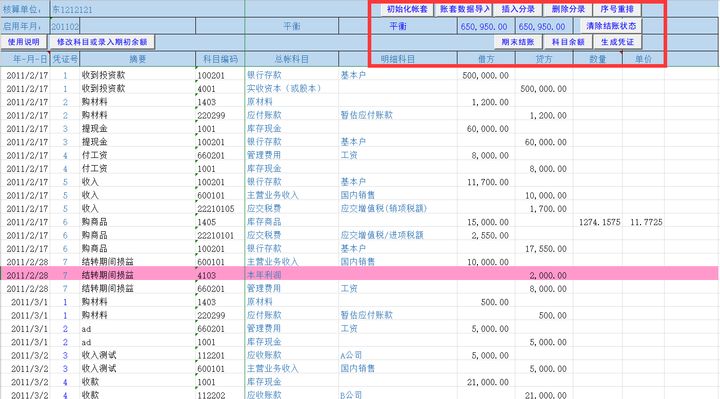Click the 删除分录 delete entry button
The image size is (720, 399).
[568, 9]
